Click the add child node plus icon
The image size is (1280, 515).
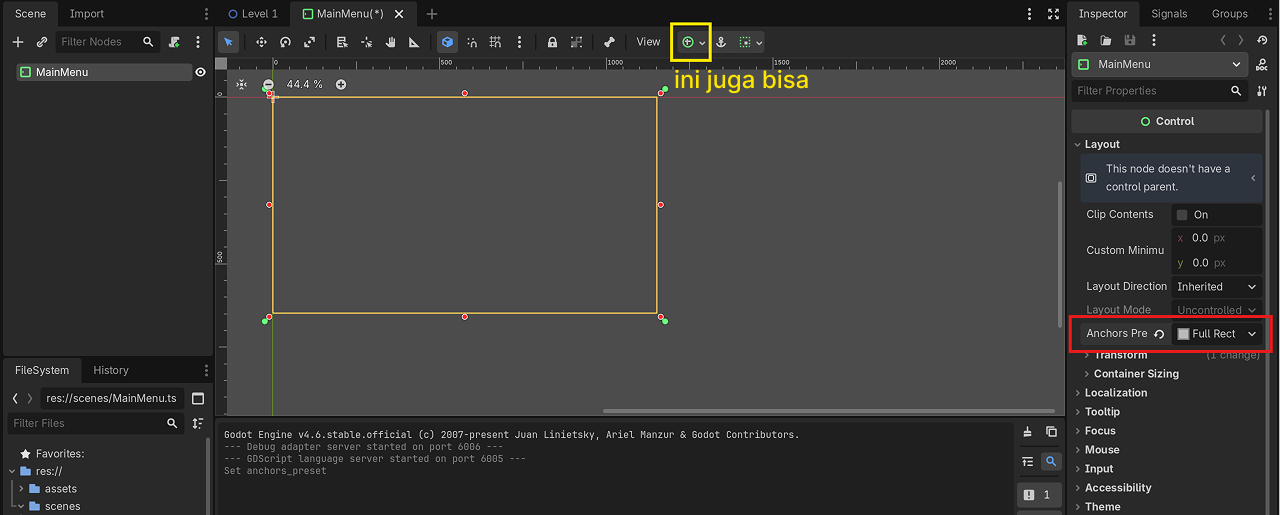18,42
